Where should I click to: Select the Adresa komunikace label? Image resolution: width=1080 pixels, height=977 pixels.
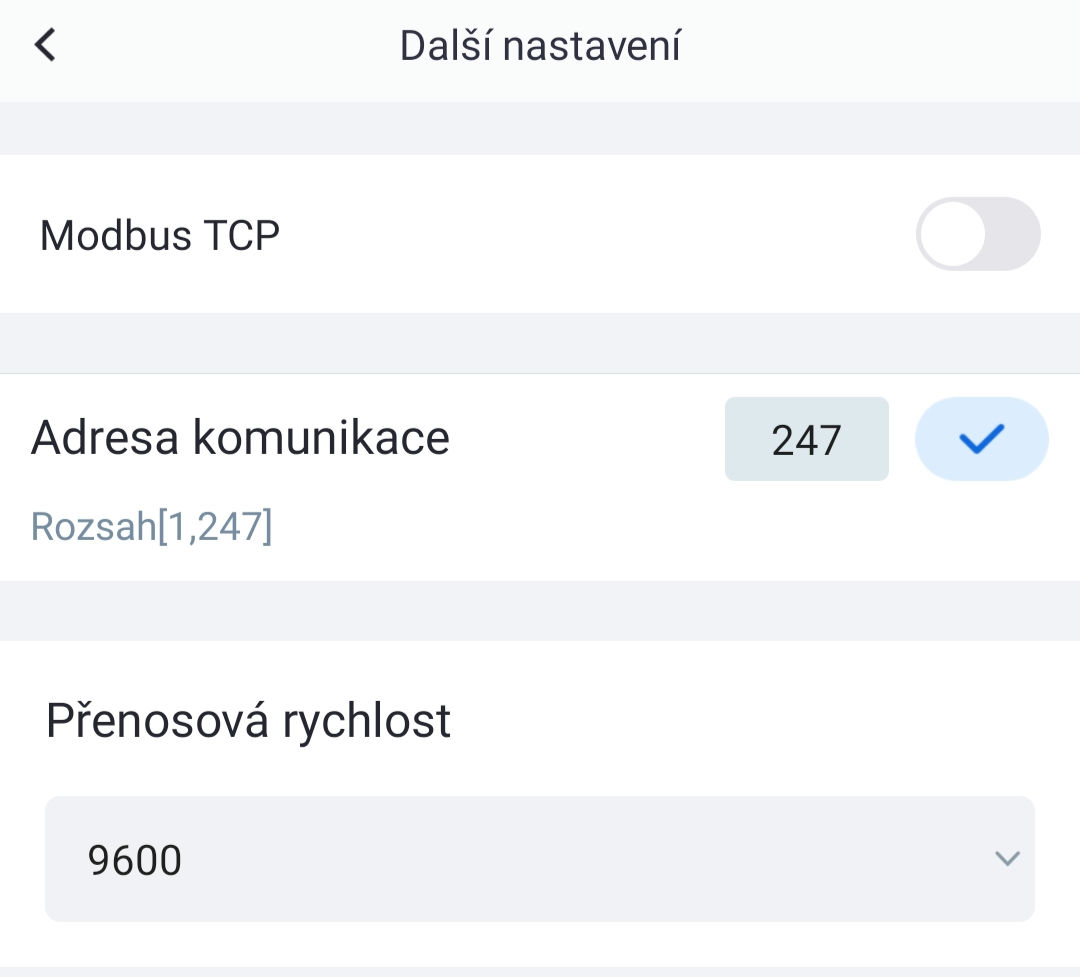(x=240, y=438)
